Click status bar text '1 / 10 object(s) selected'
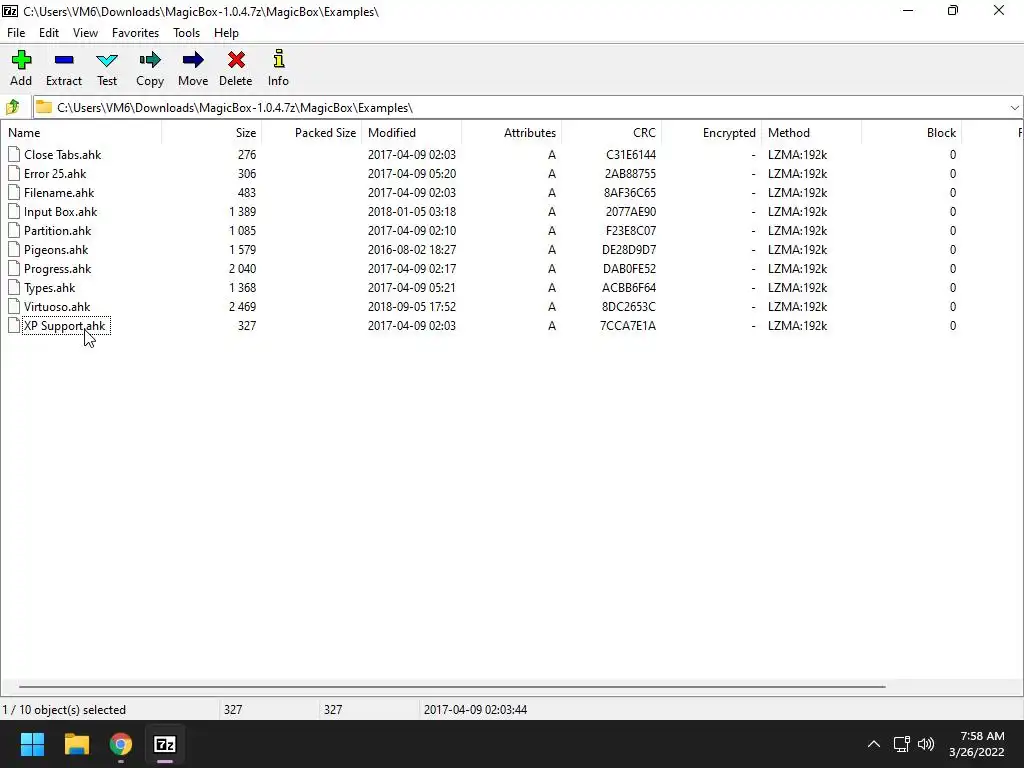1024x768 pixels. click(x=64, y=709)
